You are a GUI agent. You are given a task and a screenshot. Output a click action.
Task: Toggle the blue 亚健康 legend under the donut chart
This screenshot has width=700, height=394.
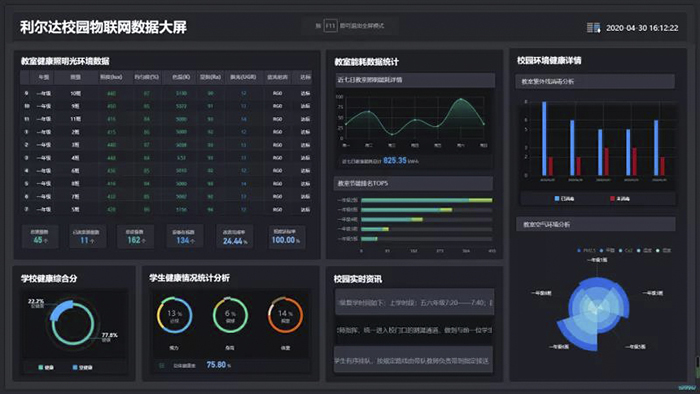tap(83, 367)
